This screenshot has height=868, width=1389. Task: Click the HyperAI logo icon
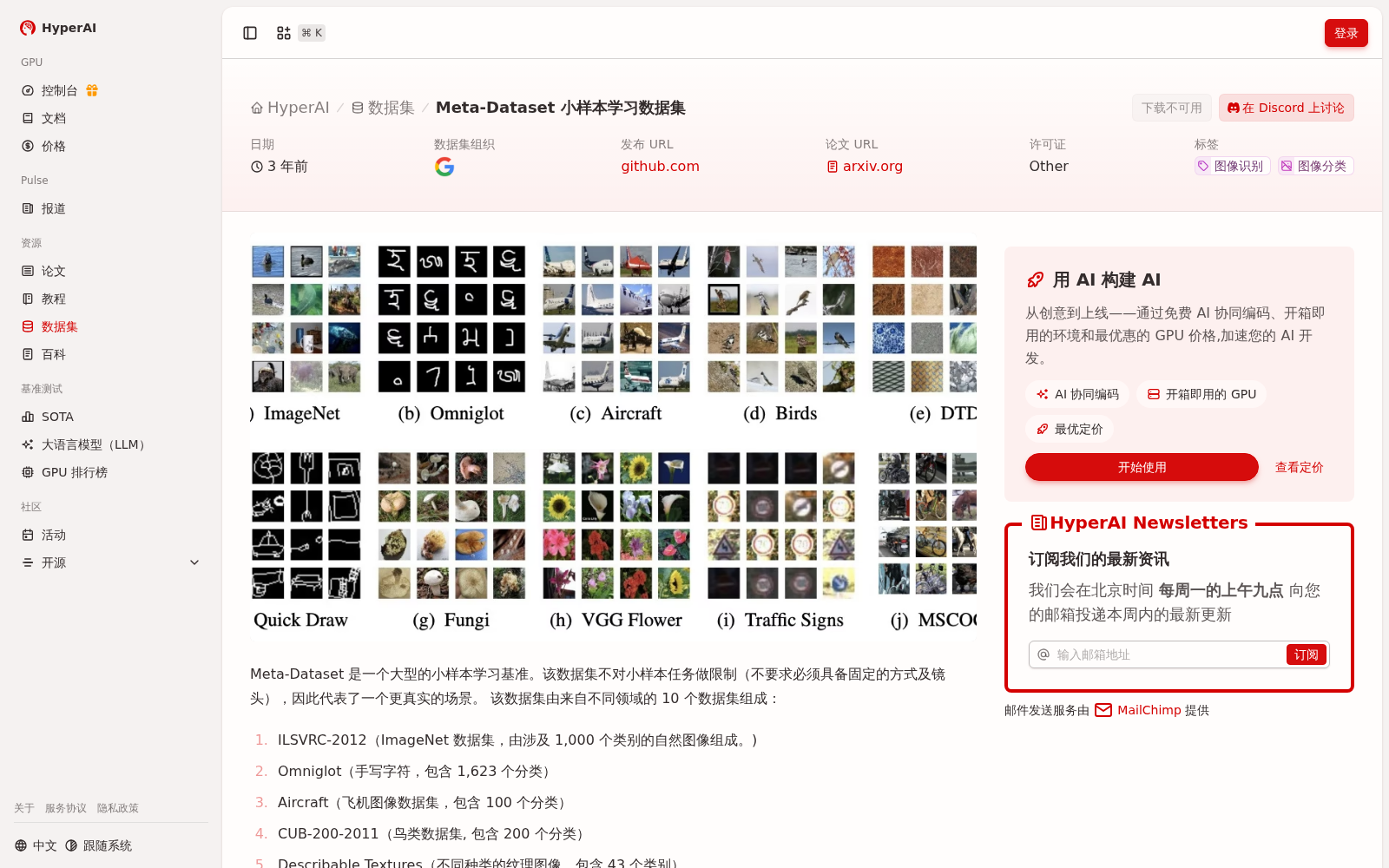(28, 28)
